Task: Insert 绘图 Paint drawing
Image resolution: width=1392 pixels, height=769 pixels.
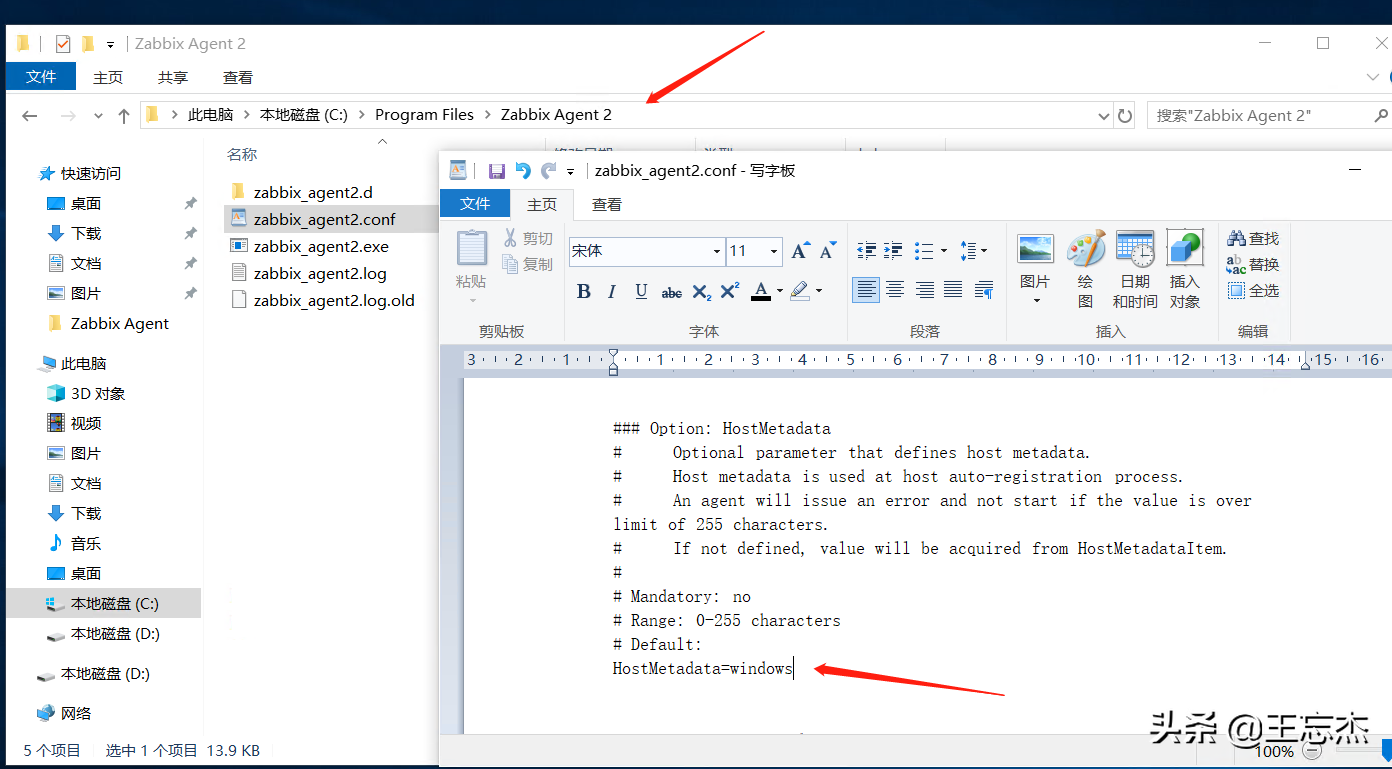Action: pos(1085,270)
